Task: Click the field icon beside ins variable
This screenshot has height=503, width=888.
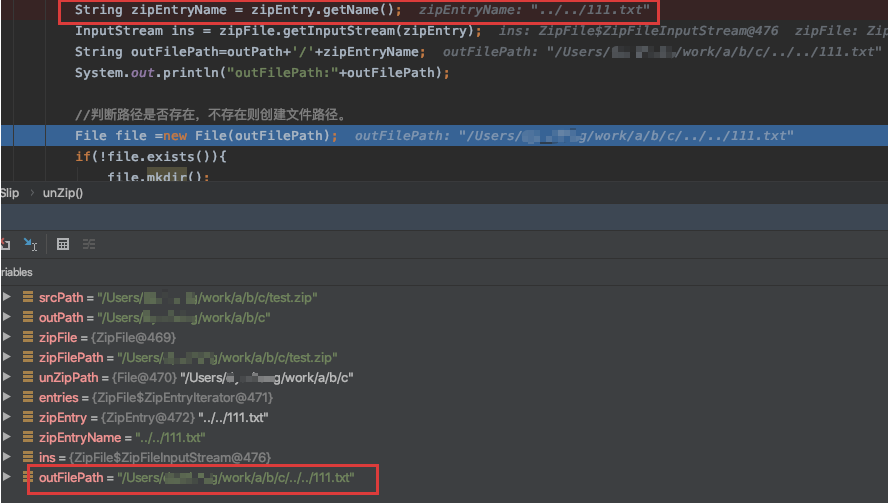Action: [28, 457]
